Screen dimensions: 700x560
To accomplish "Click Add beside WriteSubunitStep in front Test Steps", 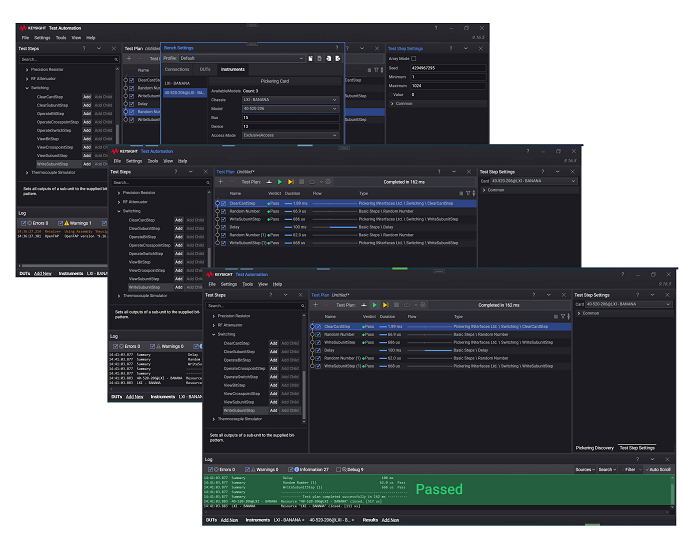I will pyautogui.click(x=273, y=410).
